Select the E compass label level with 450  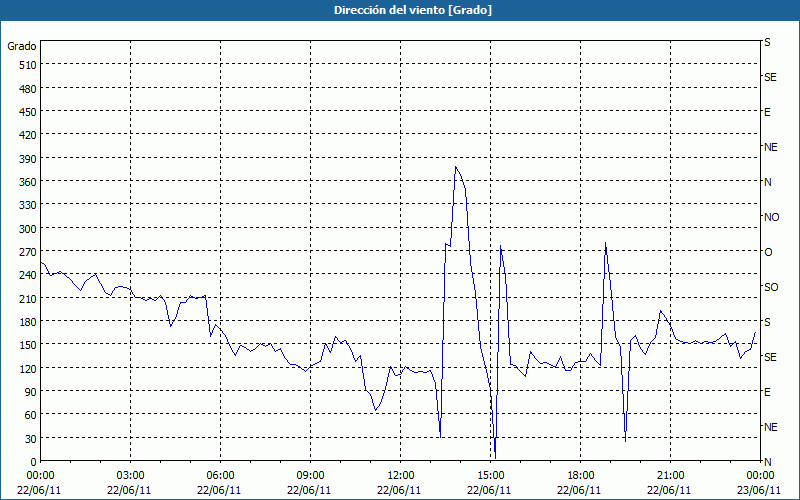click(767, 112)
